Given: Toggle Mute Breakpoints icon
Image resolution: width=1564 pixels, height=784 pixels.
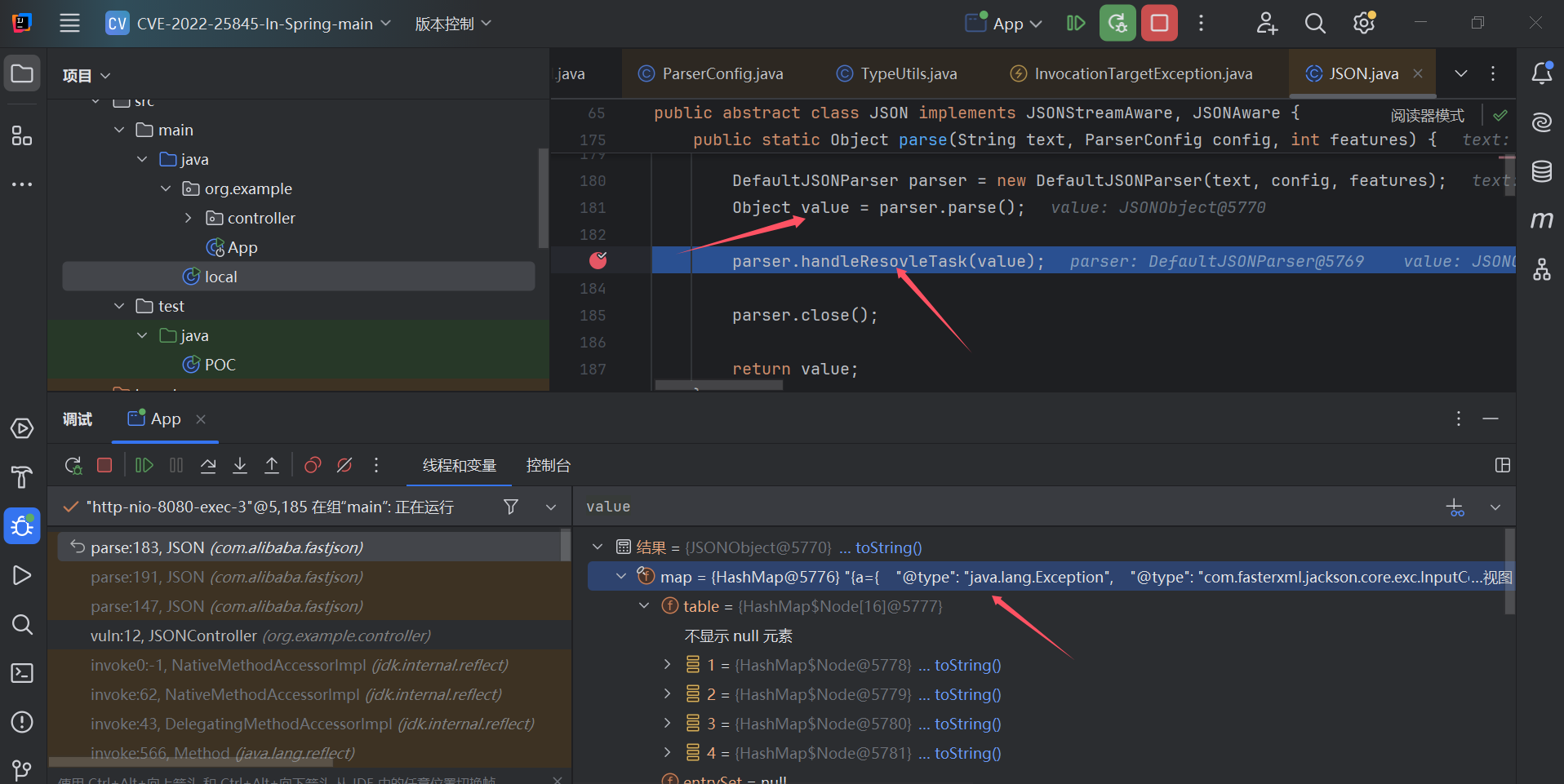Looking at the screenshot, I should click(x=344, y=465).
